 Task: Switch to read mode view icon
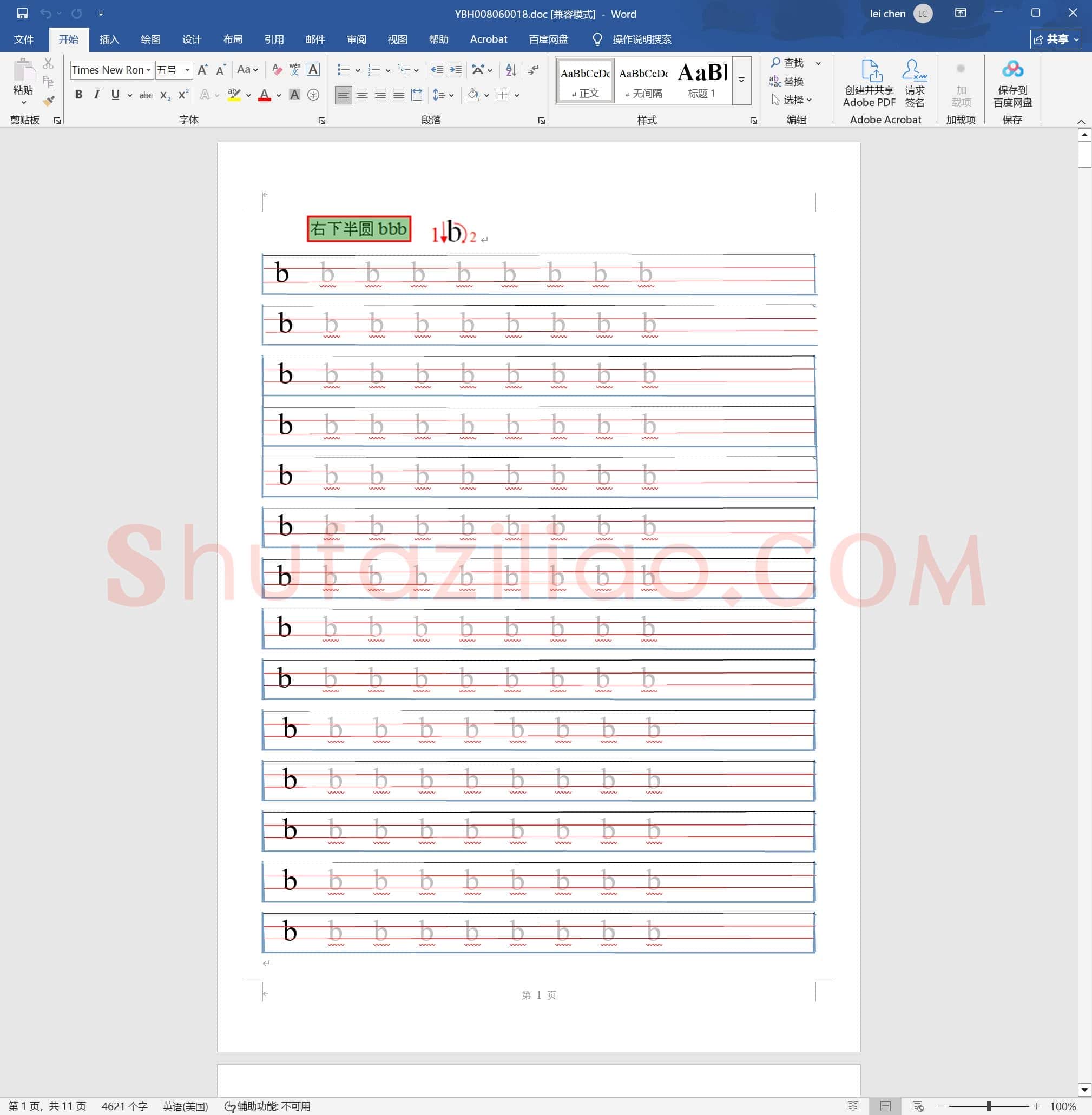click(x=853, y=1106)
